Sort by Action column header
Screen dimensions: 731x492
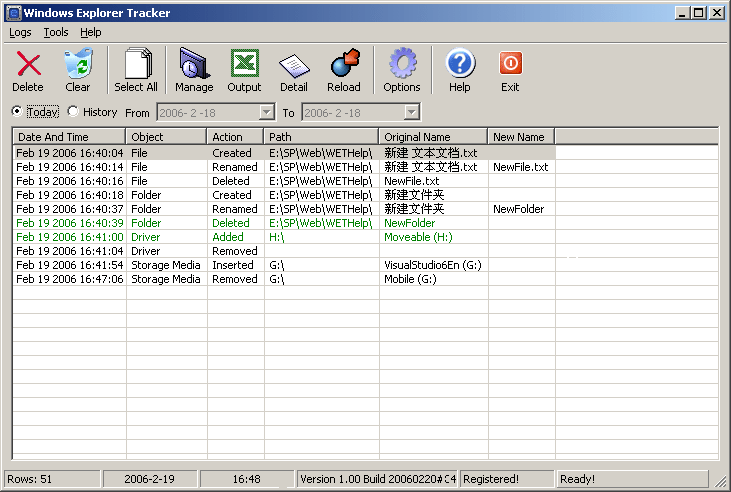click(235, 137)
